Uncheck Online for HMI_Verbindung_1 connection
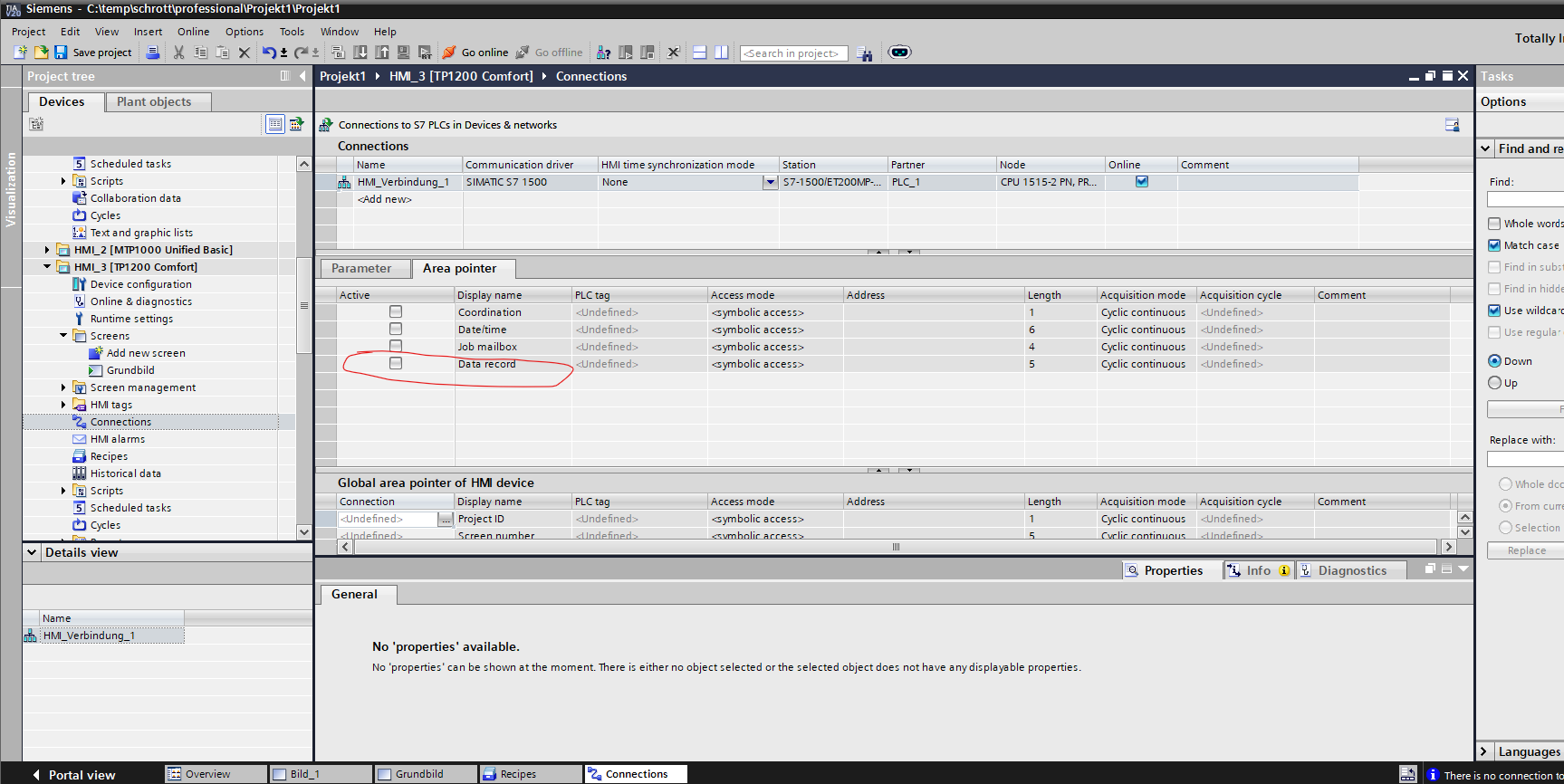This screenshot has width=1564, height=784. (x=1142, y=181)
